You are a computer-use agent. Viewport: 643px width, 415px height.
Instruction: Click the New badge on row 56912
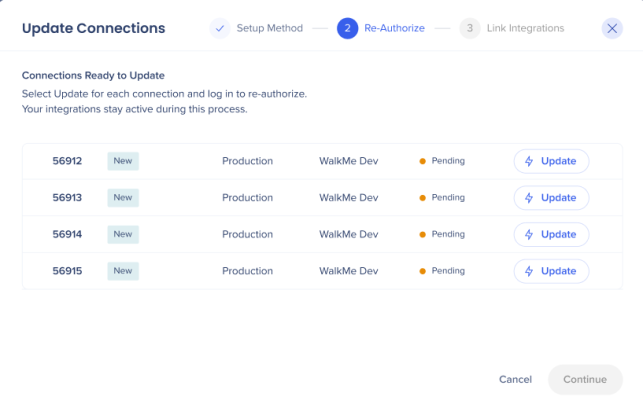click(x=123, y=161)
